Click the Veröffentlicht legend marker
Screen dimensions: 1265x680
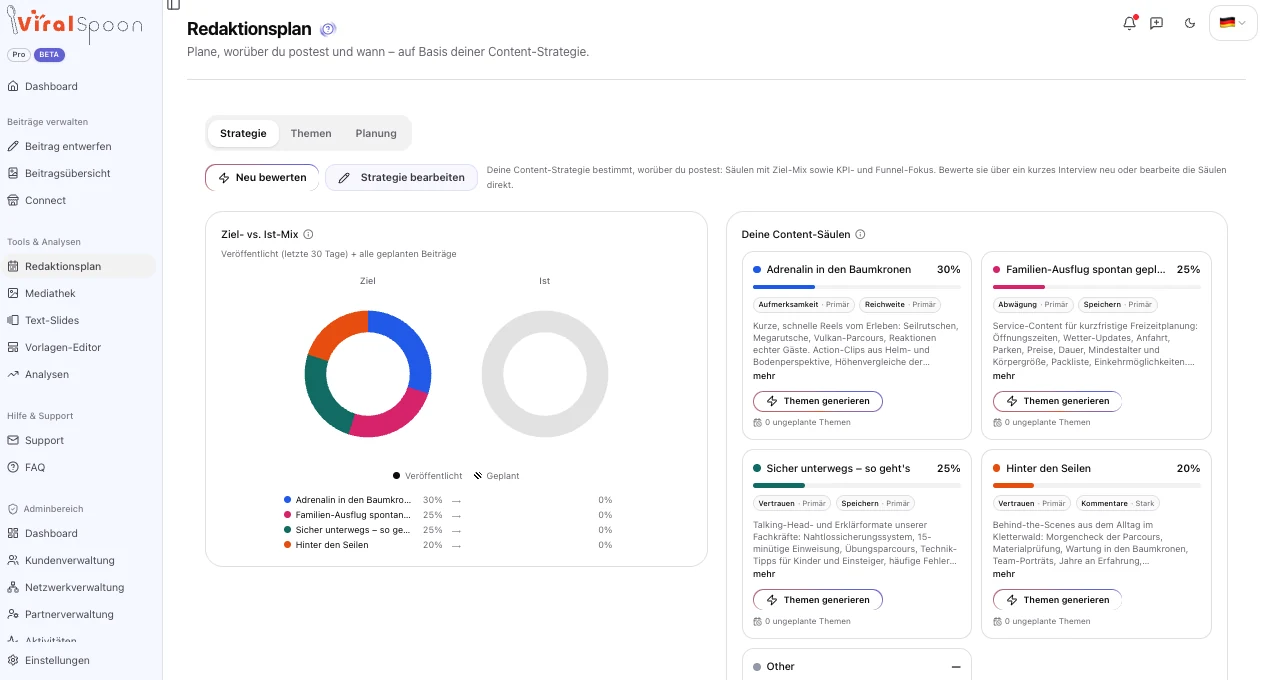(x=397, y=476)
